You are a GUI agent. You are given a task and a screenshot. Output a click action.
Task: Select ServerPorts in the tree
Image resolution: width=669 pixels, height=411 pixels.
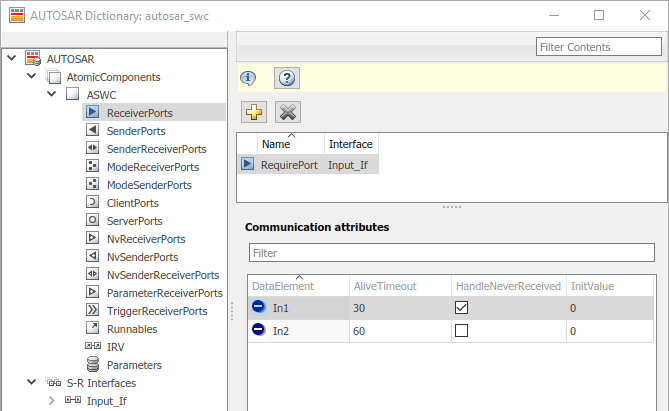[x=134, y=221]
